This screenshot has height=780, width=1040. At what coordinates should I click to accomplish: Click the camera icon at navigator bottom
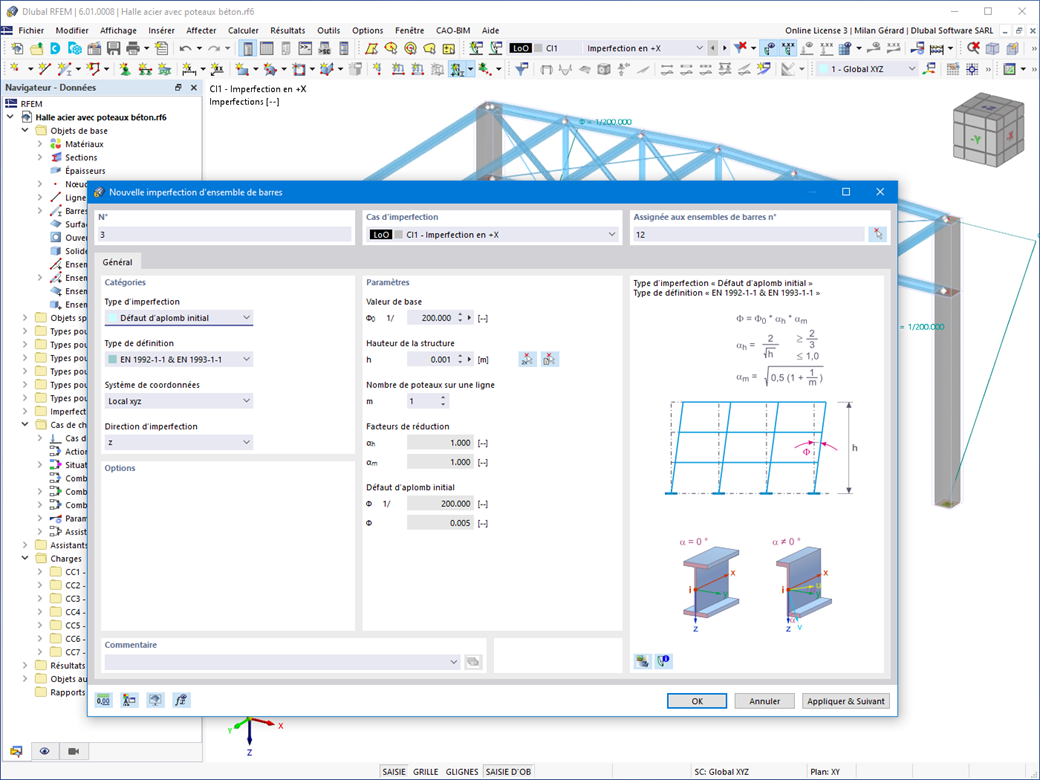coord(74,751)
